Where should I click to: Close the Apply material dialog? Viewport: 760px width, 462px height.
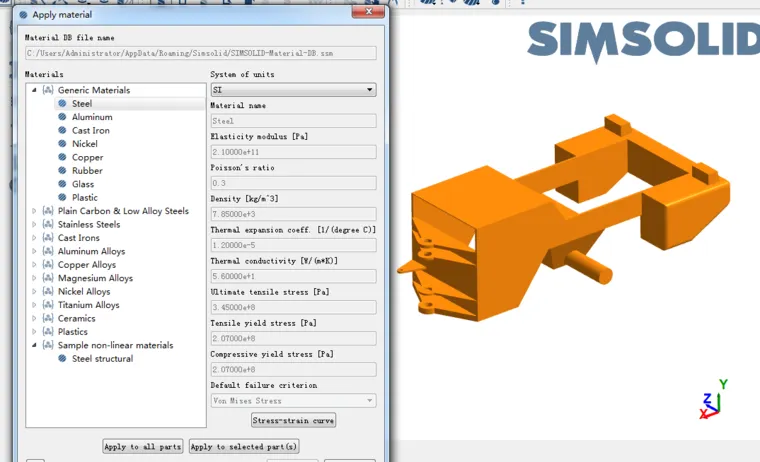pyautogui.click(x=368, y=12)
